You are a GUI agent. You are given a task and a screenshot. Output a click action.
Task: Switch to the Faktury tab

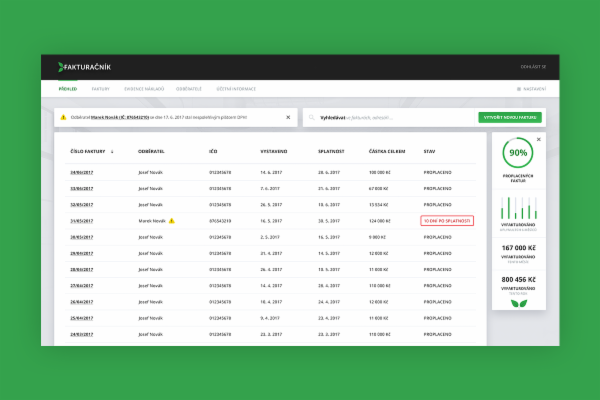click(x=100, y=89)
